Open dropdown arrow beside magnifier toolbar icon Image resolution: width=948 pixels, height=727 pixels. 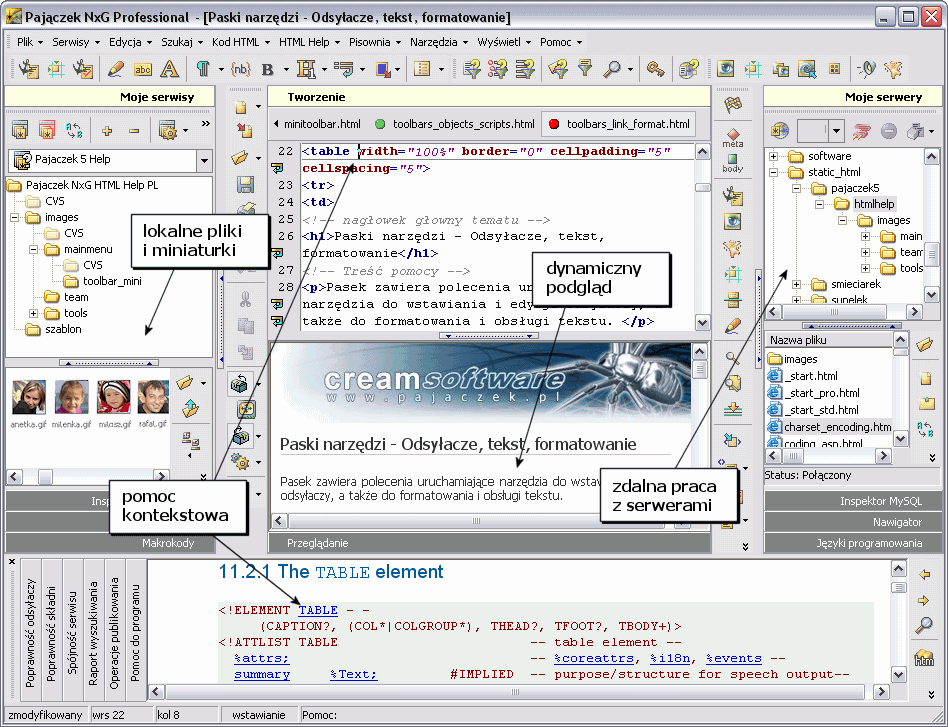tap(630, 70)
